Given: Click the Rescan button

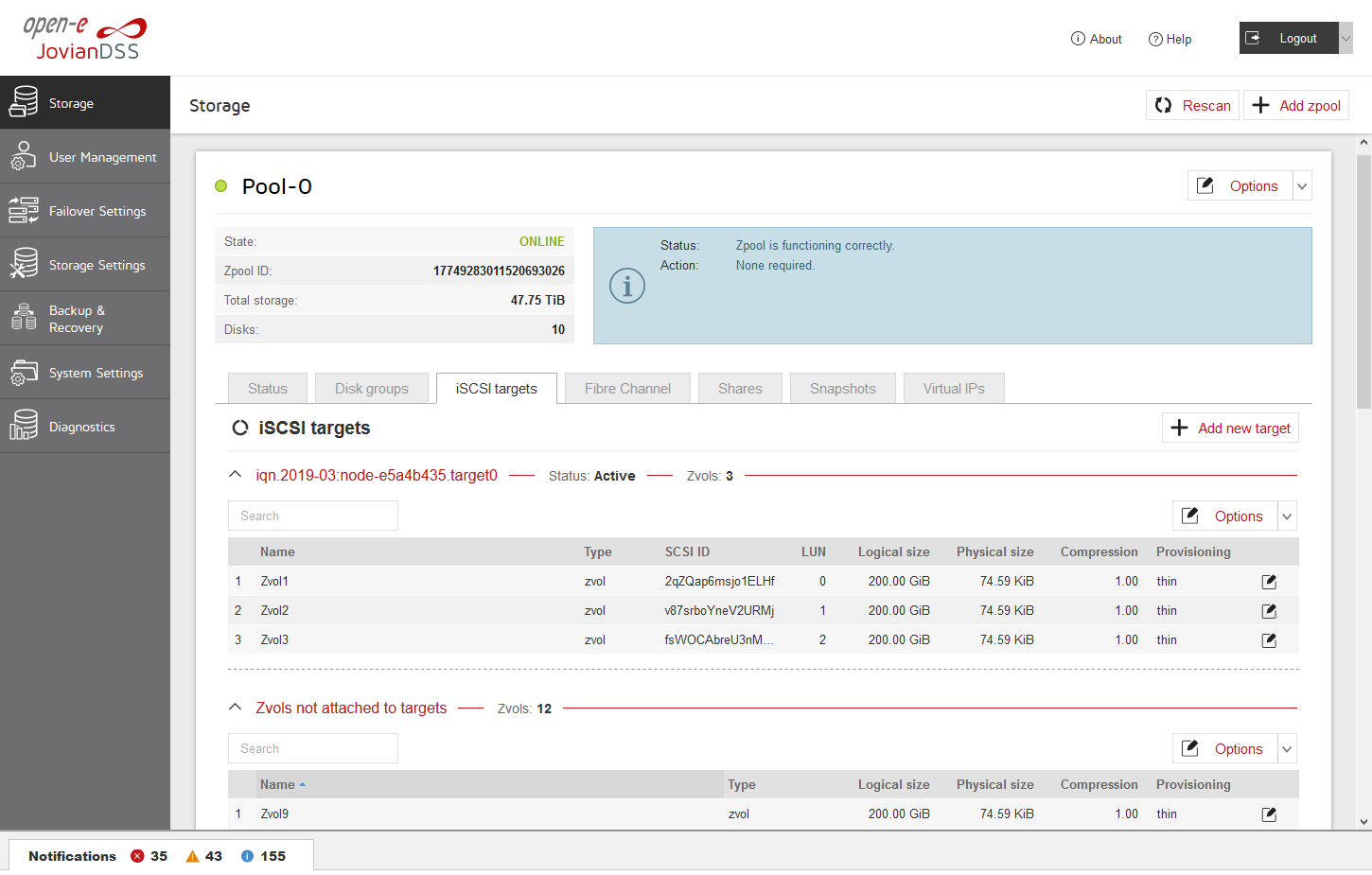Looking at the screenshot, I should tap(1192, 106).
